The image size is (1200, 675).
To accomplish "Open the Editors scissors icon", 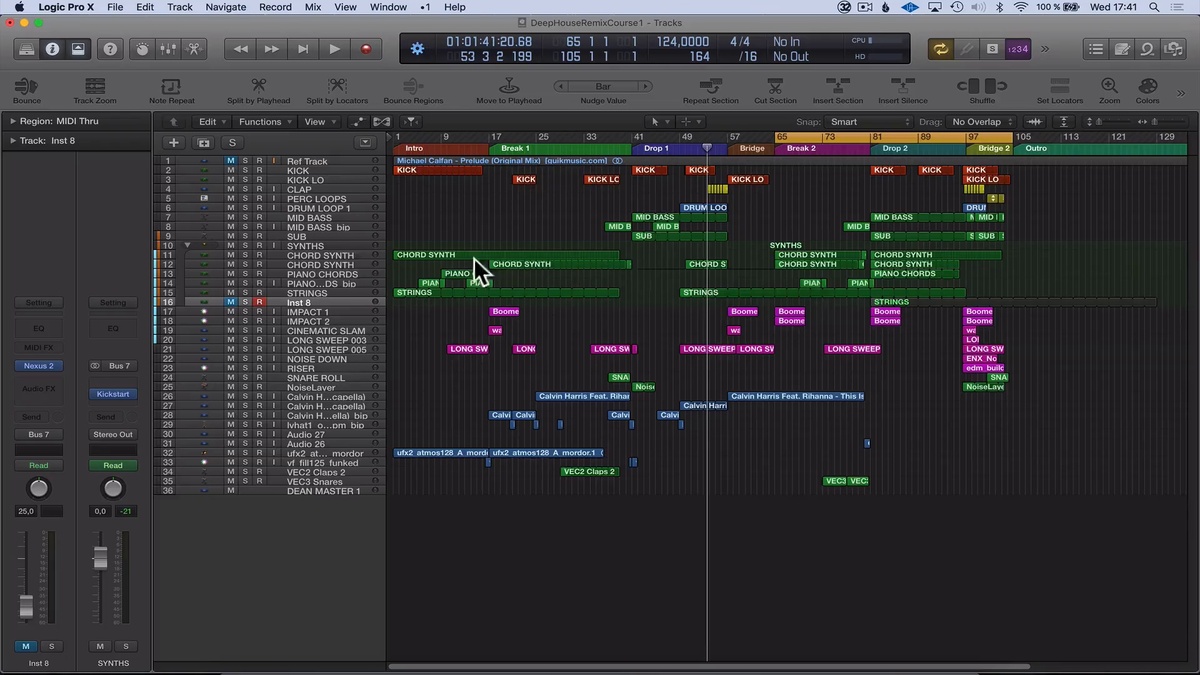I will point(193,49).
